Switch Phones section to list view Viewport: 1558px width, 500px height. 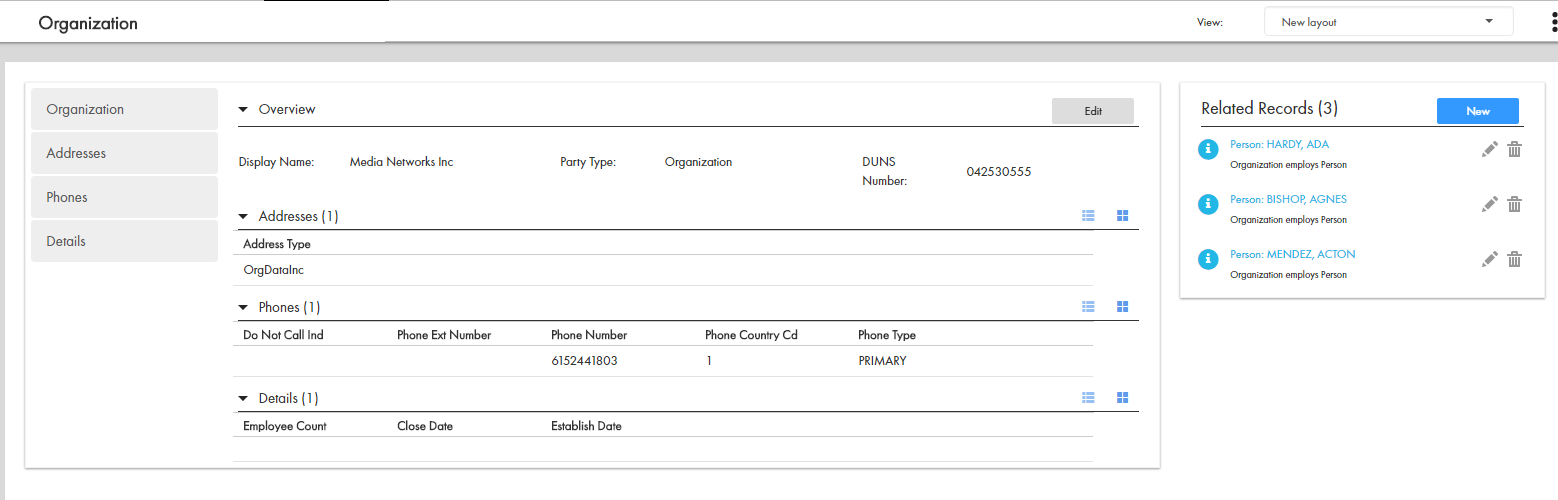point(1089,307)
